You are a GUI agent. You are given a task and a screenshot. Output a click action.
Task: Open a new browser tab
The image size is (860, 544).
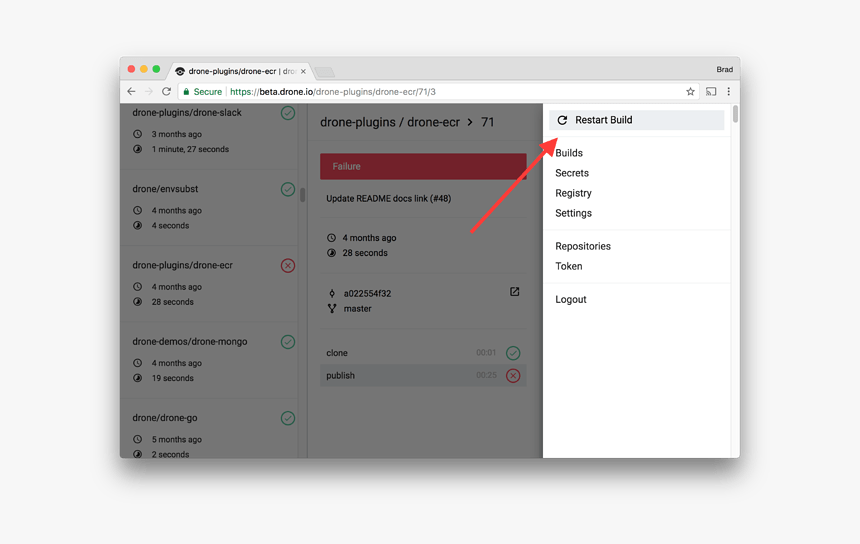(x=324, y=72)
